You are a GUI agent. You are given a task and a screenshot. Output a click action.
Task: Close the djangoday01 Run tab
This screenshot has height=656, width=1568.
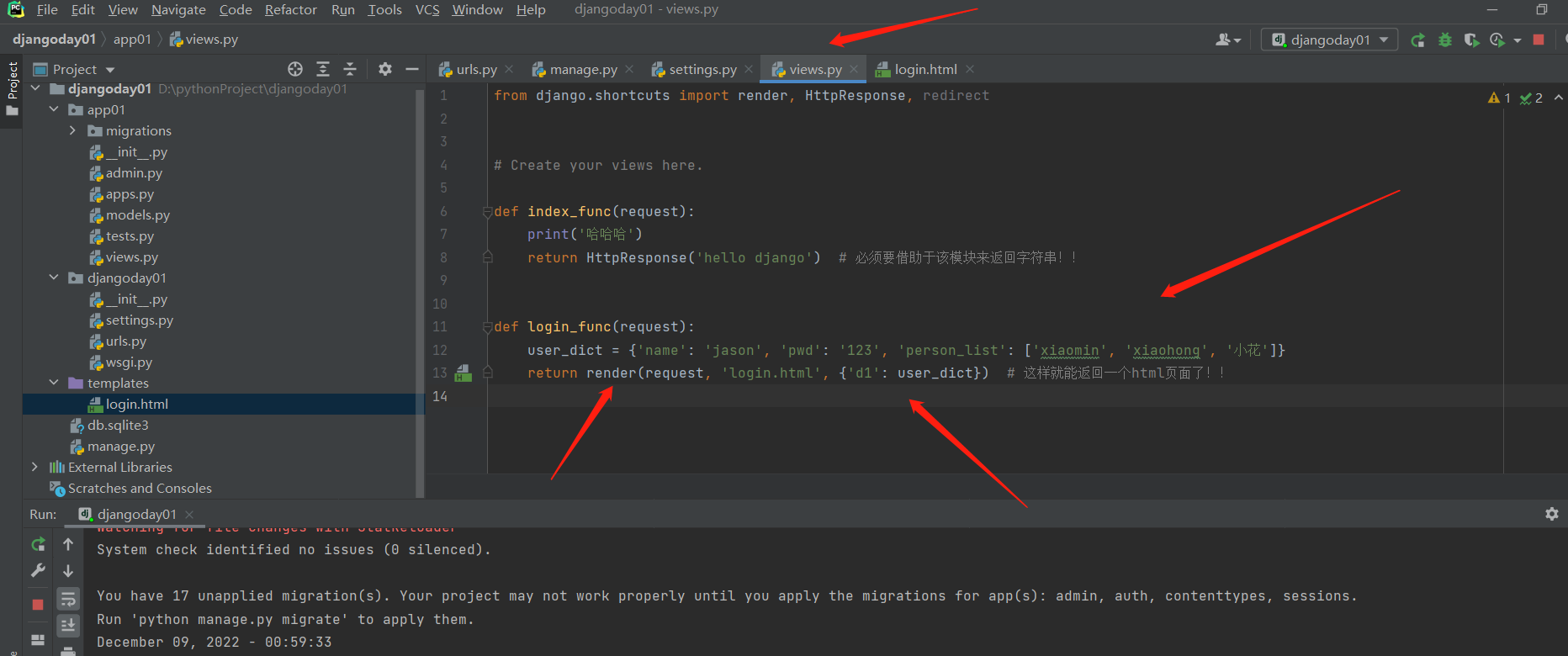[x=189, y=514]
